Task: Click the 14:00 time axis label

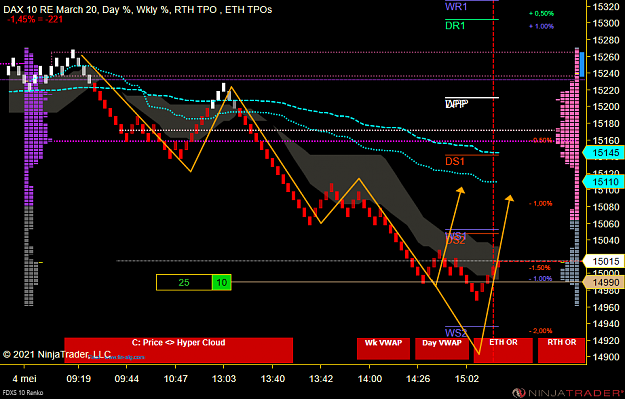Action: coord(369,378)
